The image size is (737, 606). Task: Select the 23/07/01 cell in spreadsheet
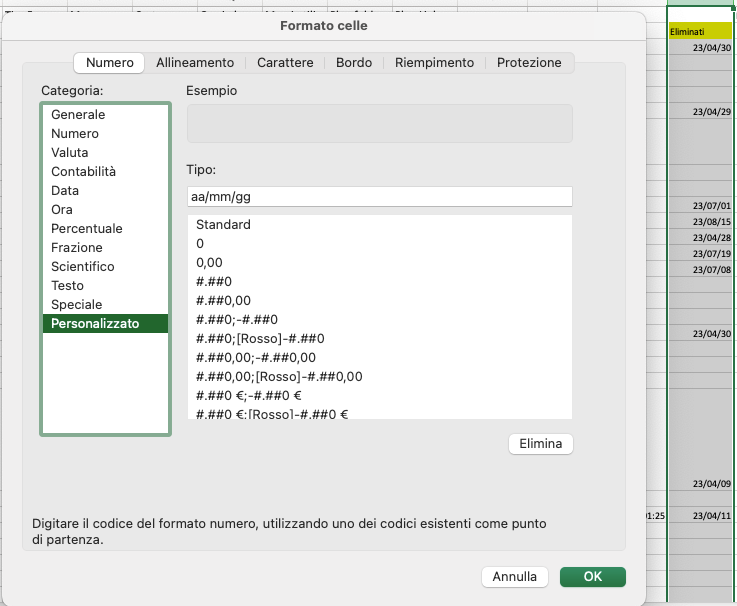pyautogui.click(x=700, y=206)
